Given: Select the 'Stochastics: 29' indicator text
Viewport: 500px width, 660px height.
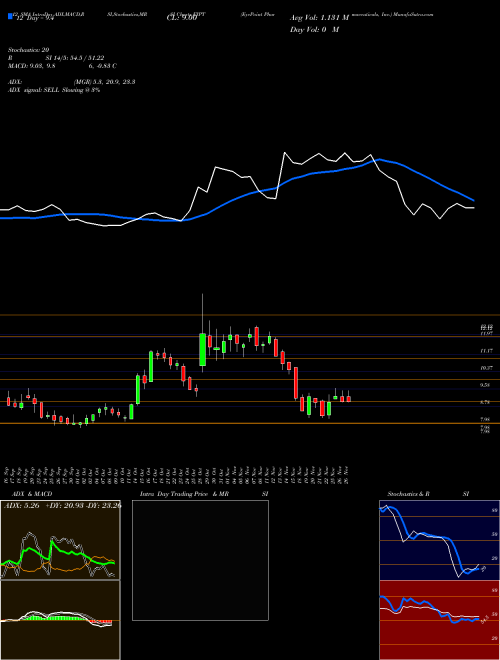Looking at the screenshot, I should click(x=29, y=50).
